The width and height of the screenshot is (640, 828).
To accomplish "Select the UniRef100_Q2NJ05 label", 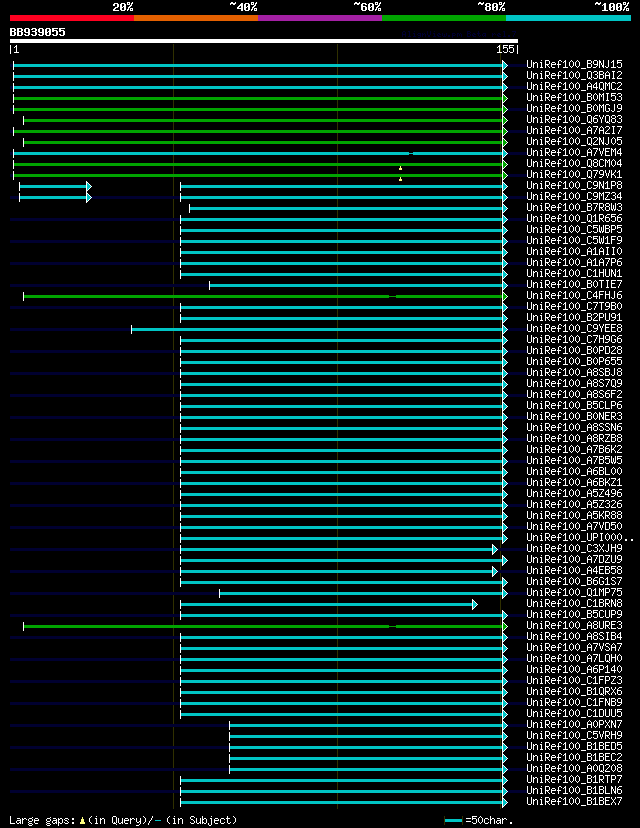I will [x=574, y=141].
